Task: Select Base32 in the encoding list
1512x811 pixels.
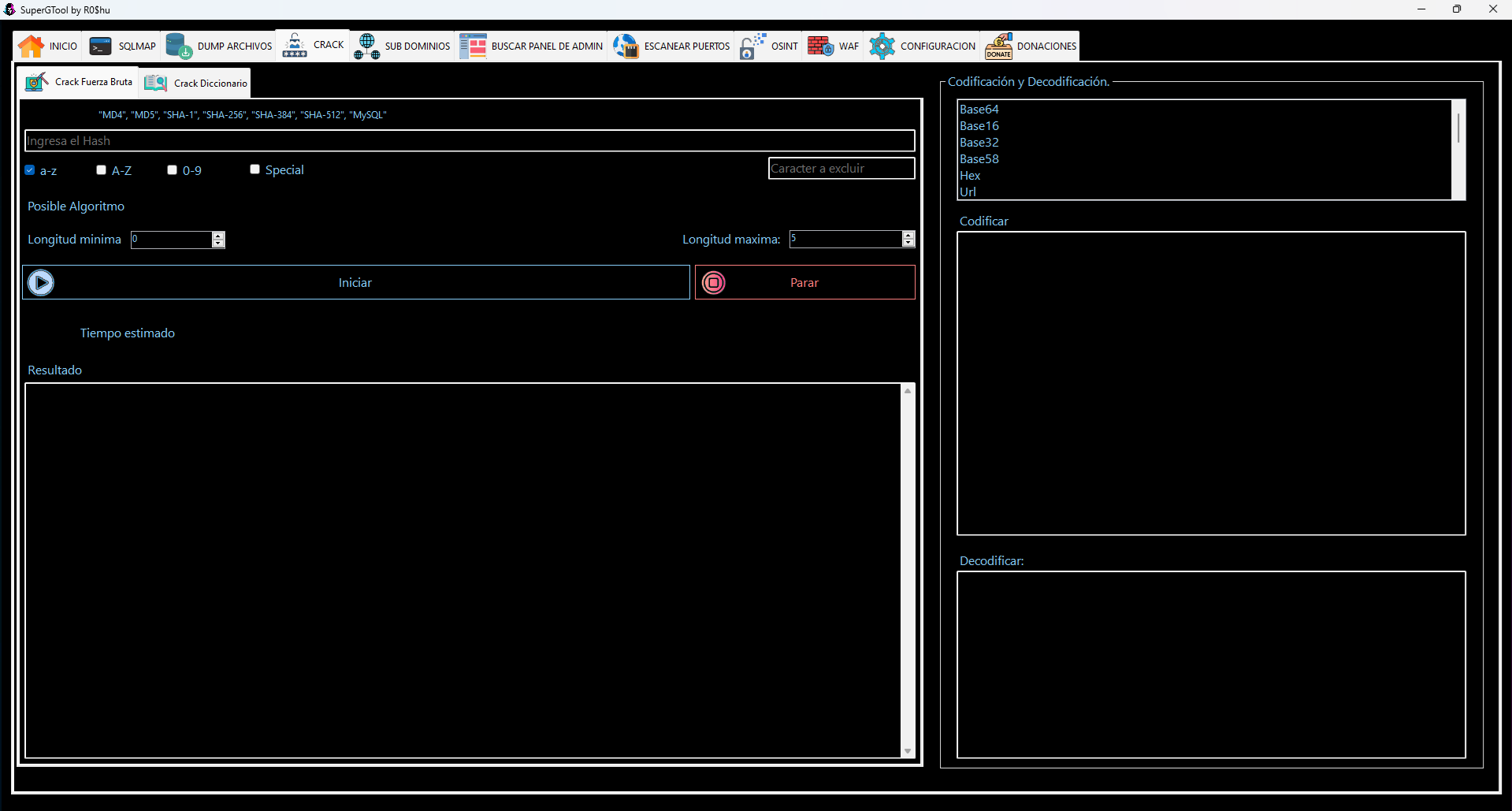Action: coord(1204,143)
